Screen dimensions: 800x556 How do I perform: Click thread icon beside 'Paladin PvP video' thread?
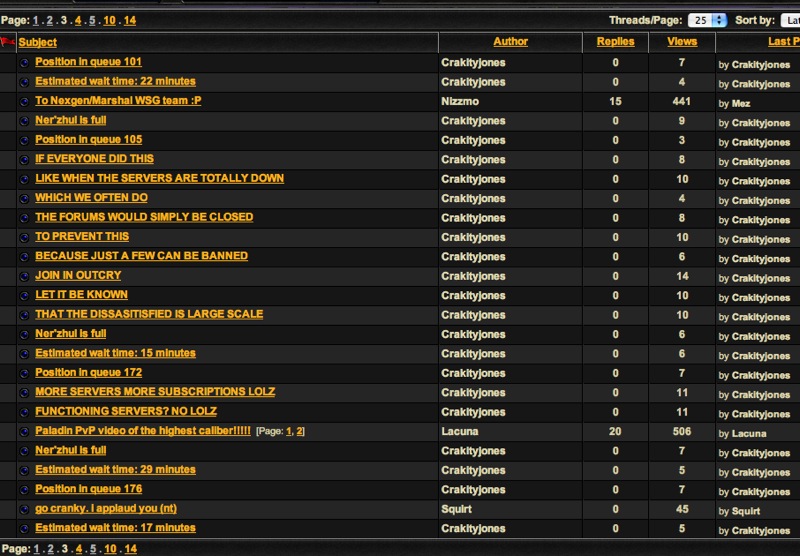point(25,432)
